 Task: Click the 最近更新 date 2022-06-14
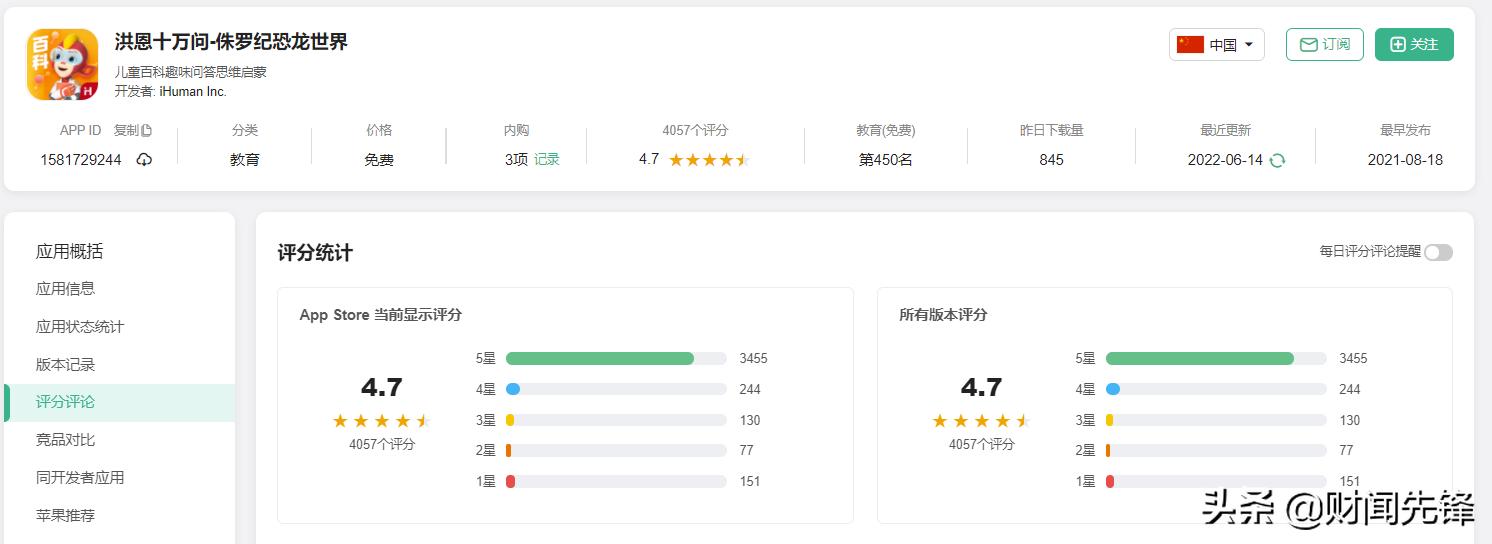click(x=1225, y=160)
